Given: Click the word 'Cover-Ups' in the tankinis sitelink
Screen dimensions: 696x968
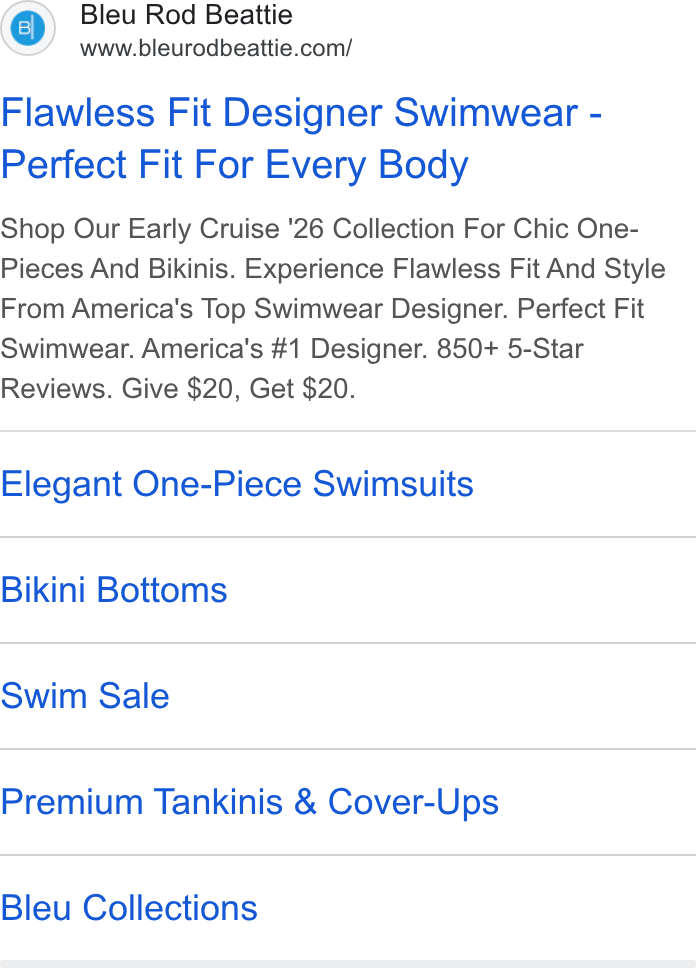Looking at the screenshot, I should coord(413,802).
